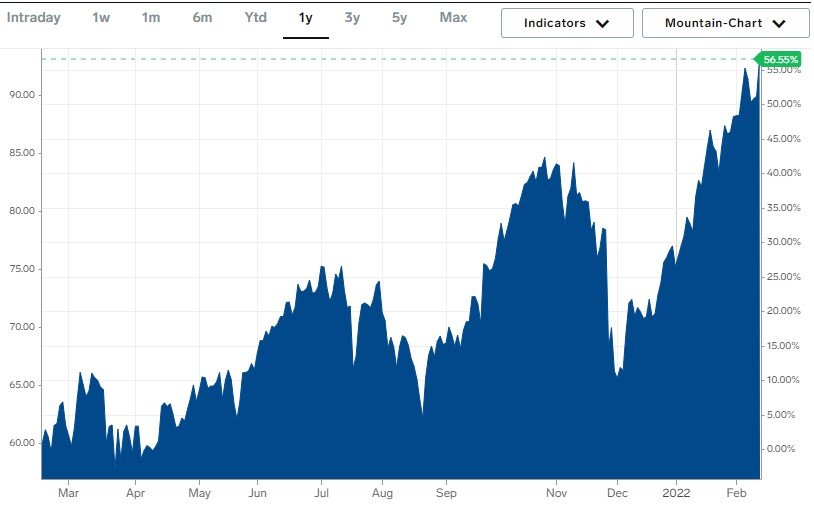Switch to the Ytd range
This screenshot has width=814, height=521.
point(255,18)
